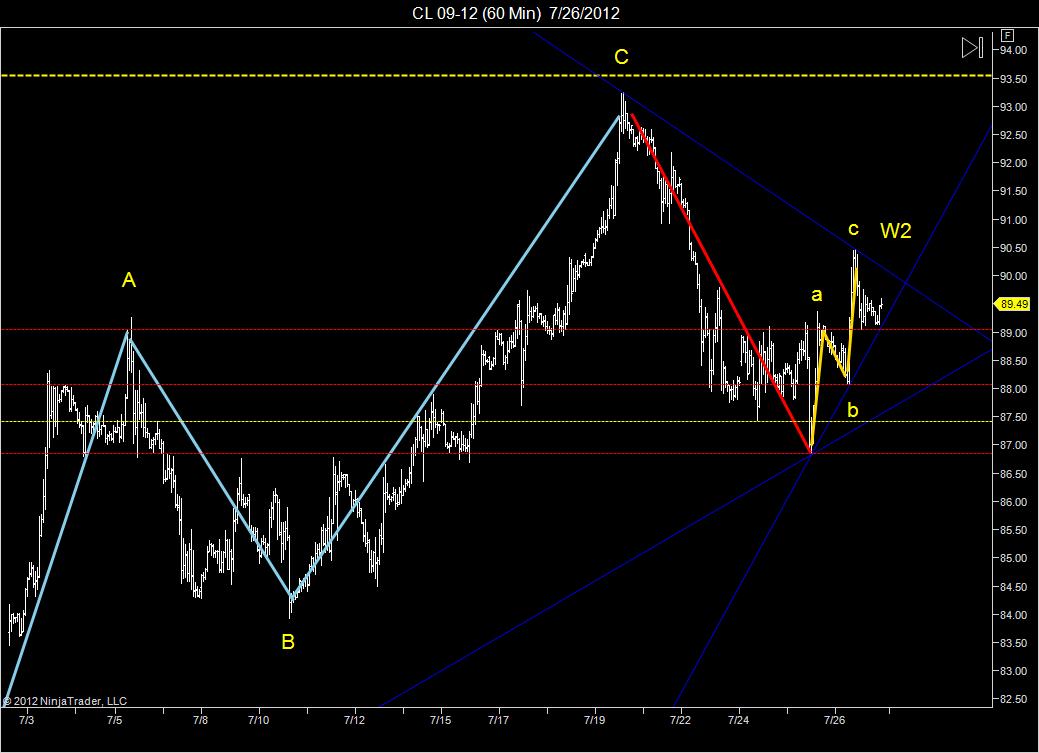The width and height of the screenshot is (1039, 753).
Task: Select the 'W2' wave label
Action: click(896, 231)
